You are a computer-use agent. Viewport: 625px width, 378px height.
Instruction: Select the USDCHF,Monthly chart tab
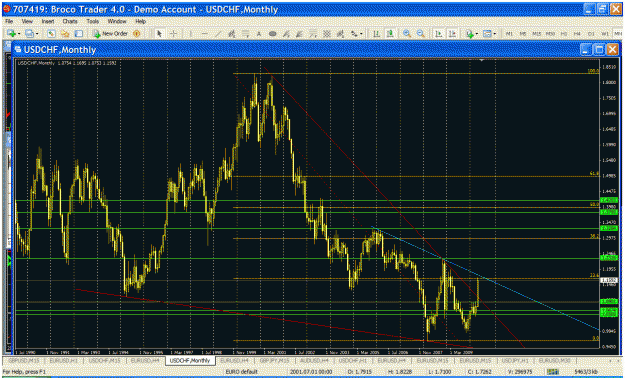click(x=190, y=360)
